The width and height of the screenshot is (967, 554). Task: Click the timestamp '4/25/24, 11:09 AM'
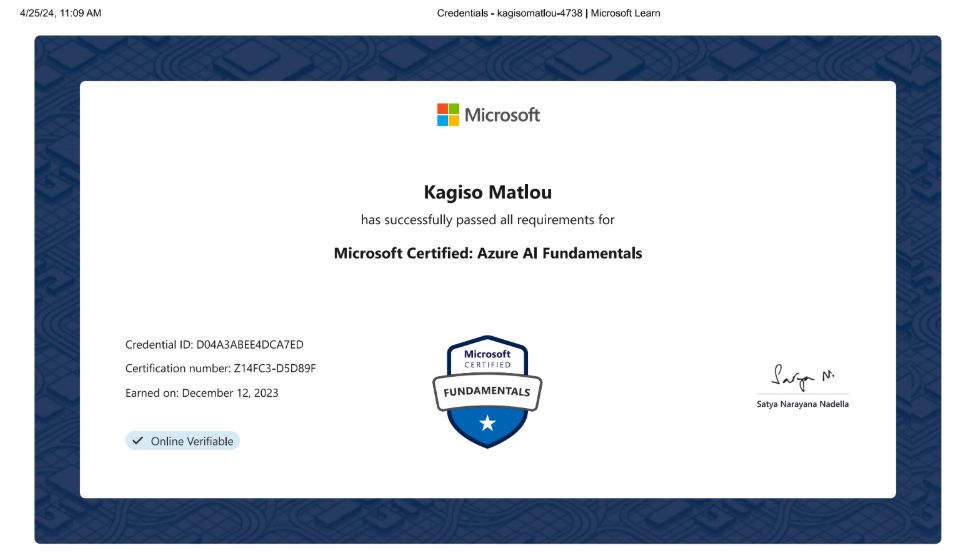click(x=60, y=13)
